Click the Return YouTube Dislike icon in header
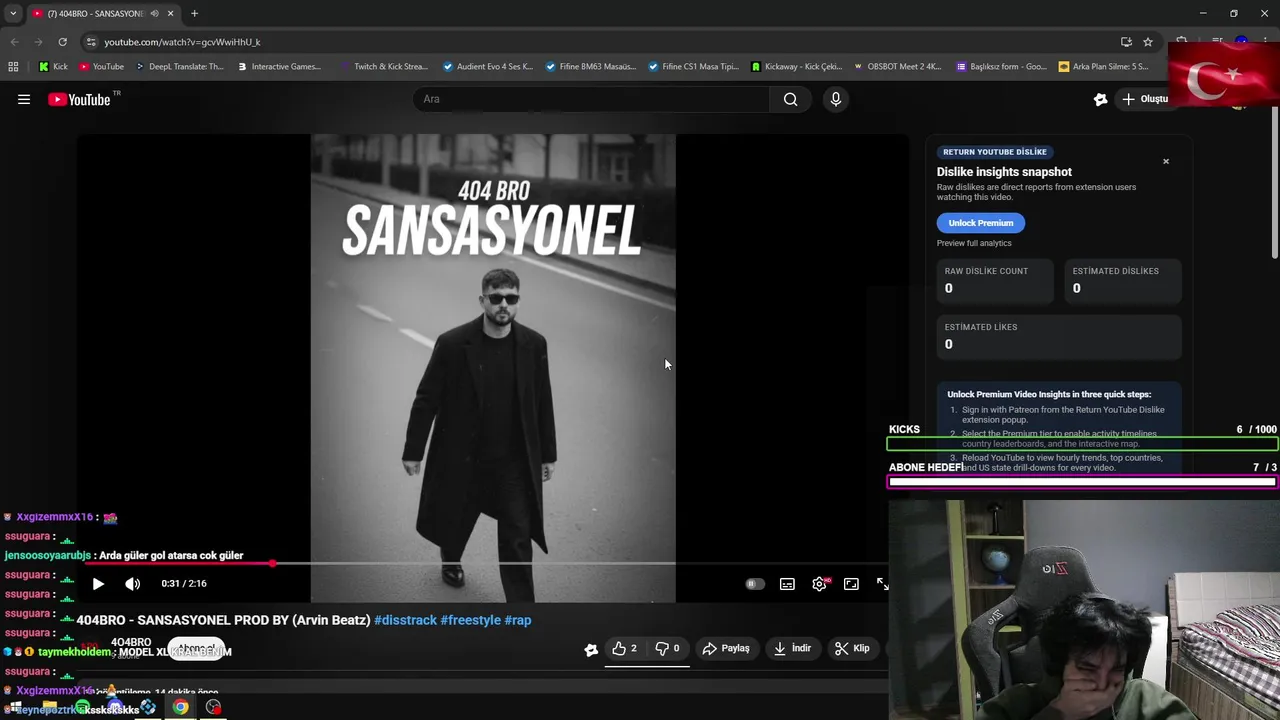Image resolution: width=1280 pixels, height=720 pixels. [1100, 99]
